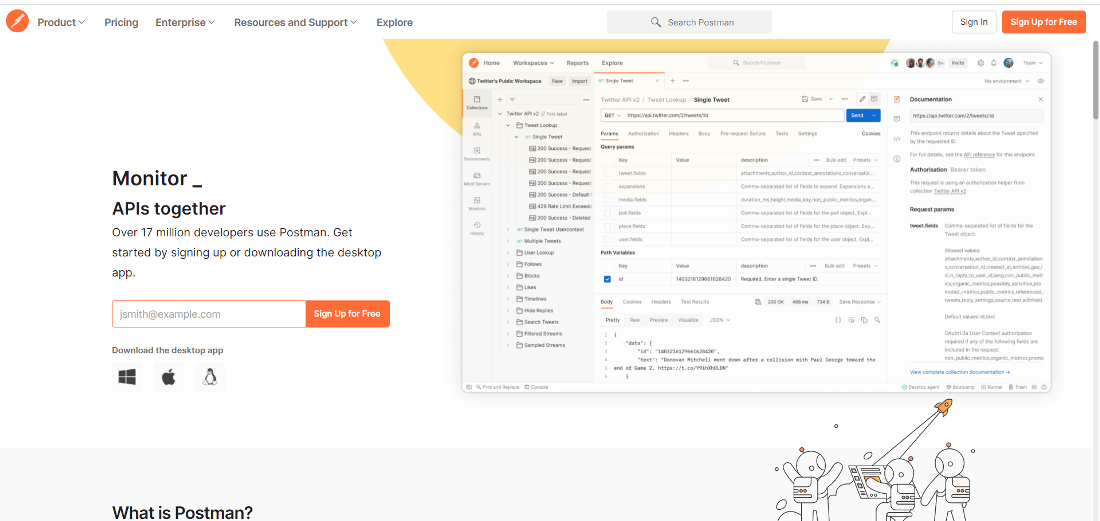Expand the User Lookup folder
This screenshot has width=1100, height=521.
(508, 252)
